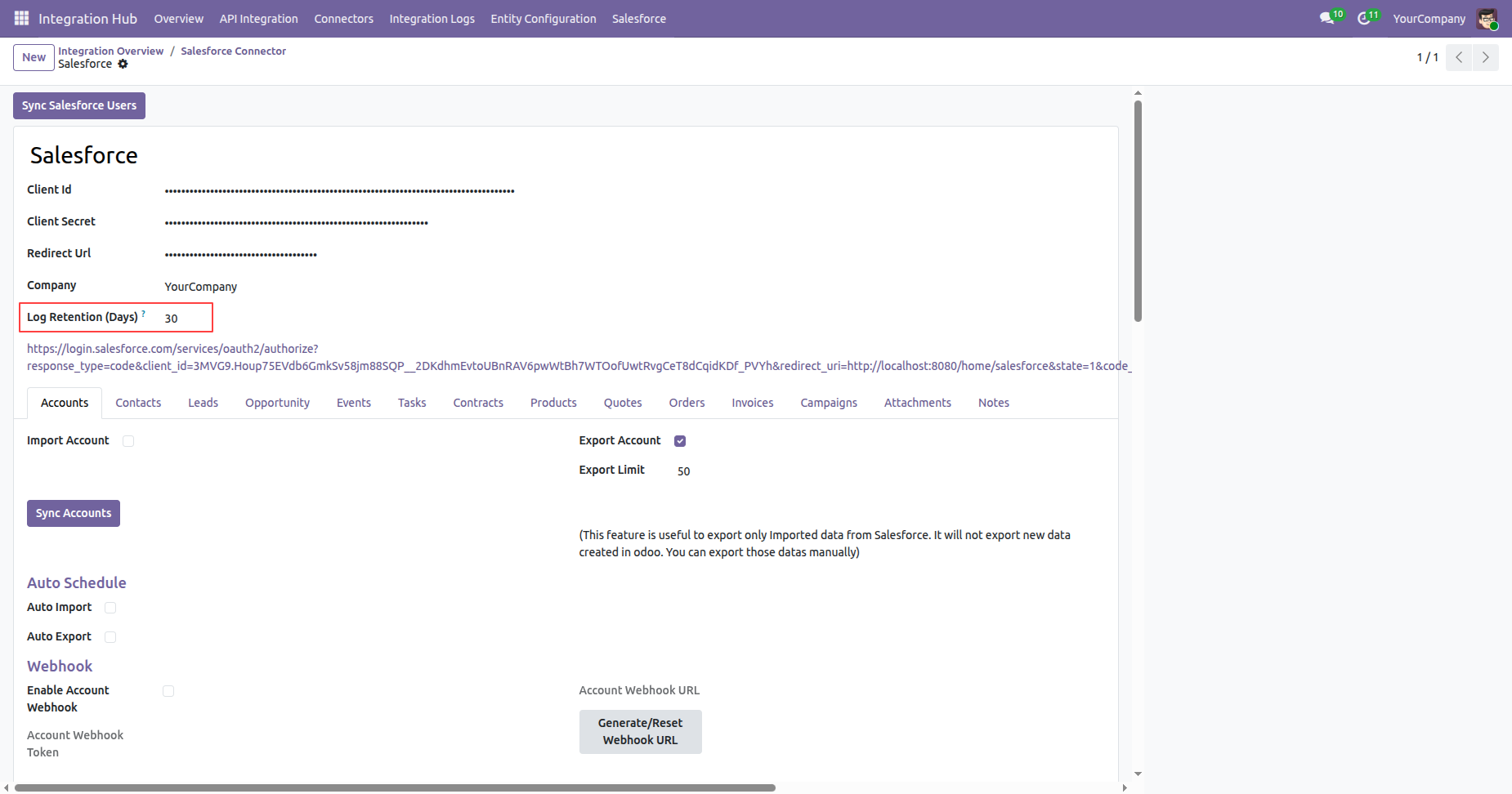Open Salesforce Connector breadcrumb link

pos(234,51)
